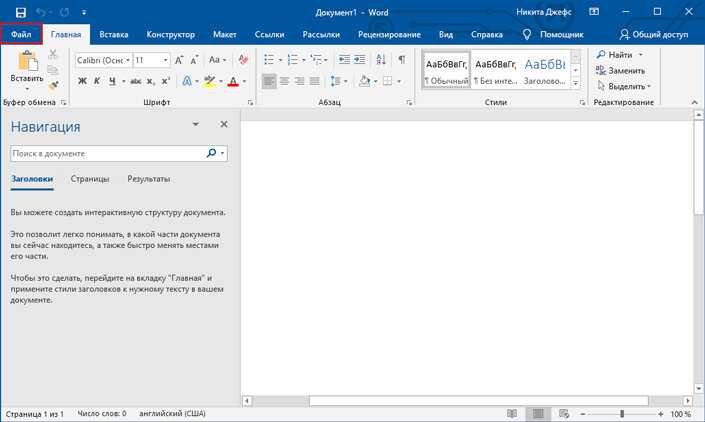Click the Заменить replace button

pos(620,71)
